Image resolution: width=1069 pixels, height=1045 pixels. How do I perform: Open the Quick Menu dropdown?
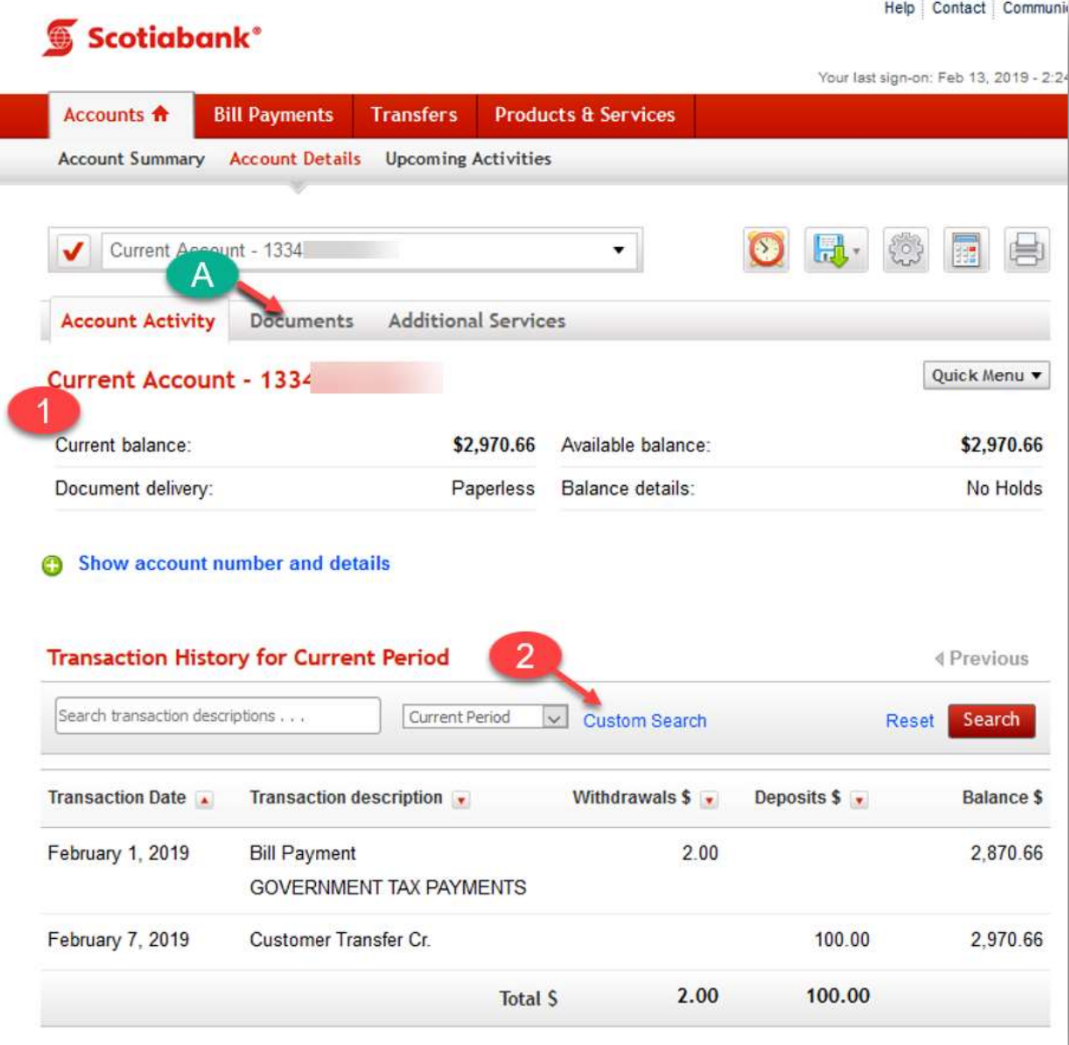986,376
